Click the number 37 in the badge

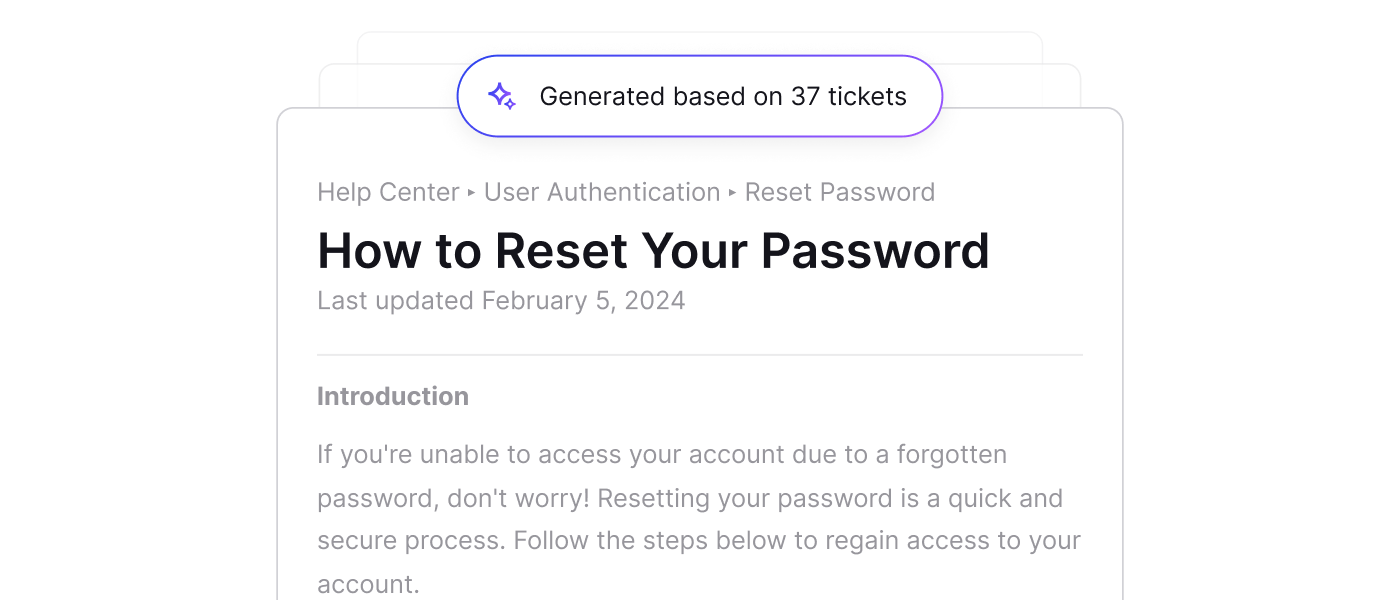click(x=805, y=97)
